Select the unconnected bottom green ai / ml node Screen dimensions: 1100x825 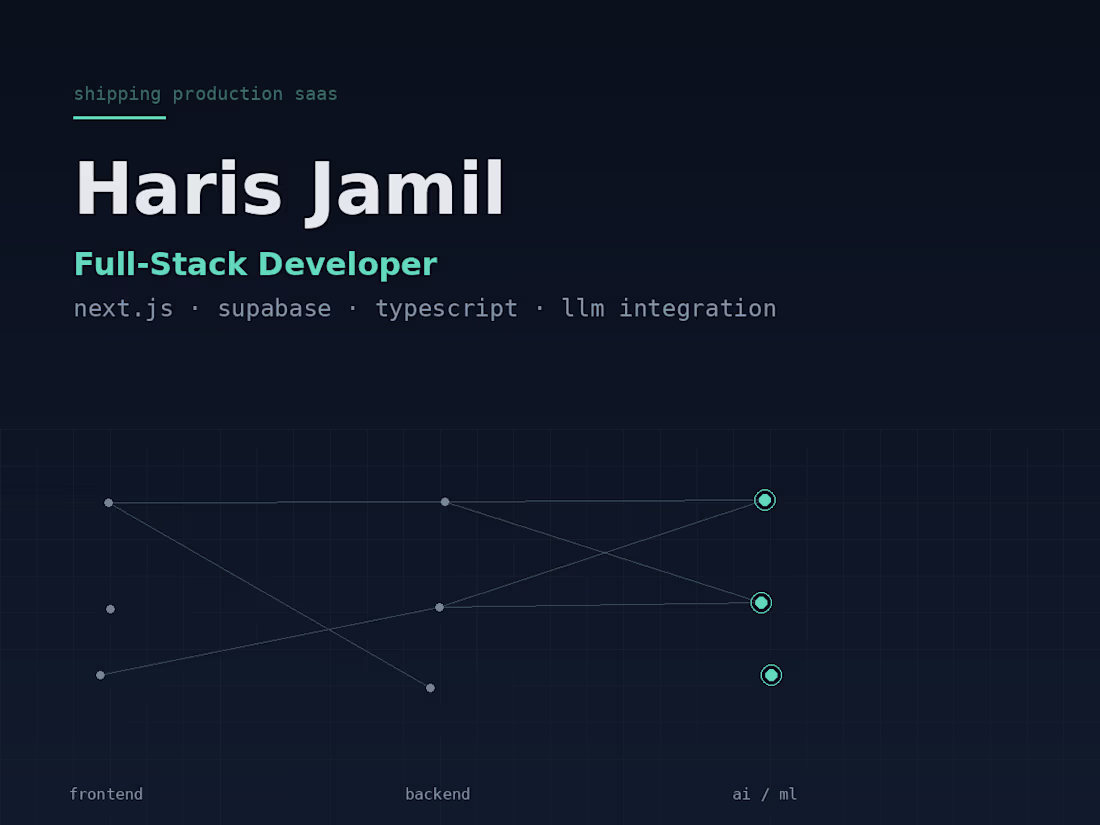click(771, 675)
